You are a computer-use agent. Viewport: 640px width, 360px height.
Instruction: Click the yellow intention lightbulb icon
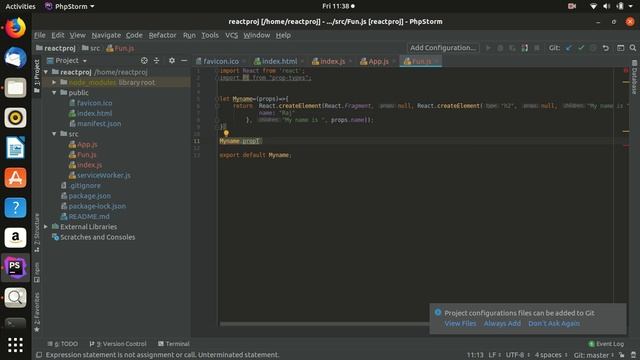pyautogui.click(x=226, y=133)
